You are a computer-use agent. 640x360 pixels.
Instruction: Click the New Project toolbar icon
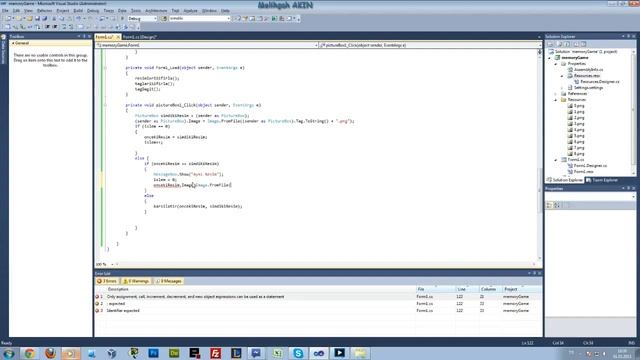[x=9, y=18]
